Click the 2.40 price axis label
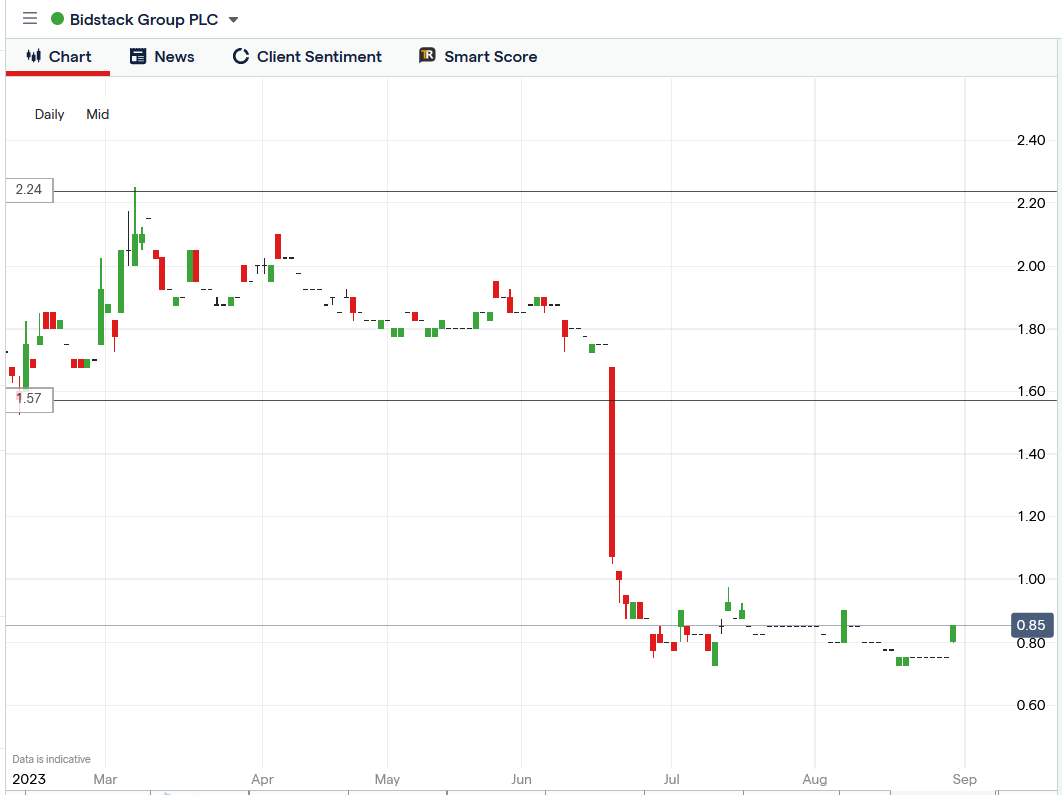Screen dimensions: 1062x795 (x=1031, y=140)
